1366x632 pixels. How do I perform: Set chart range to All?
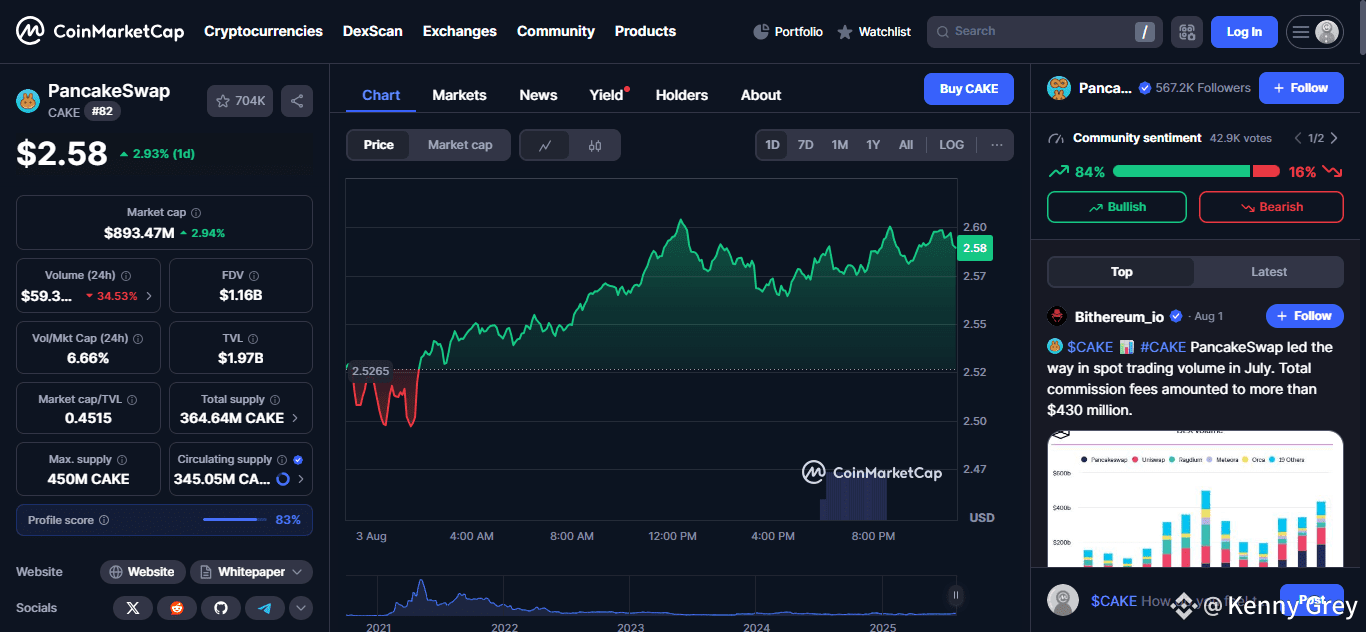pyautogui.click(x=906, y=145)
